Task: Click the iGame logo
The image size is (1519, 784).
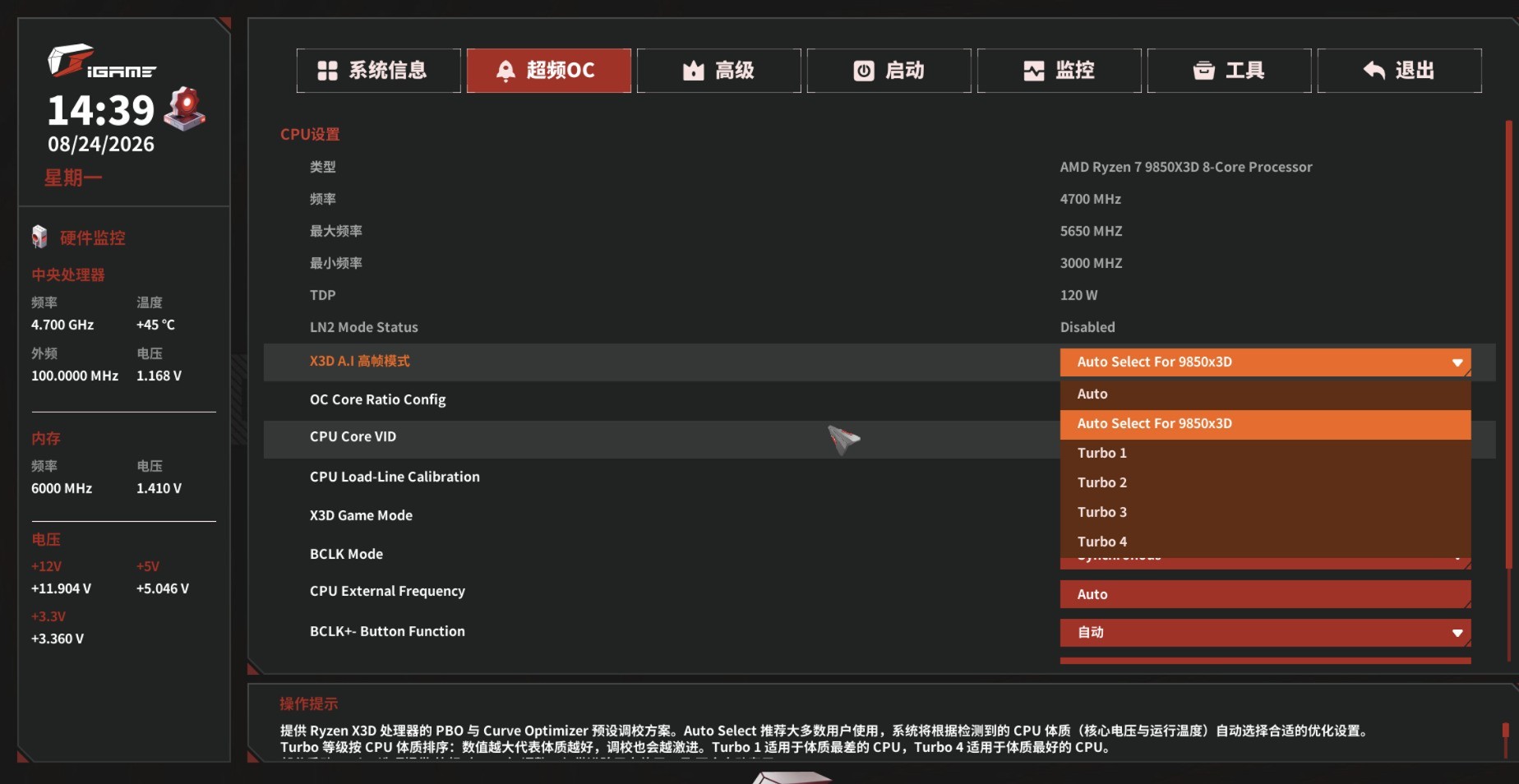Action: [101, 62]
